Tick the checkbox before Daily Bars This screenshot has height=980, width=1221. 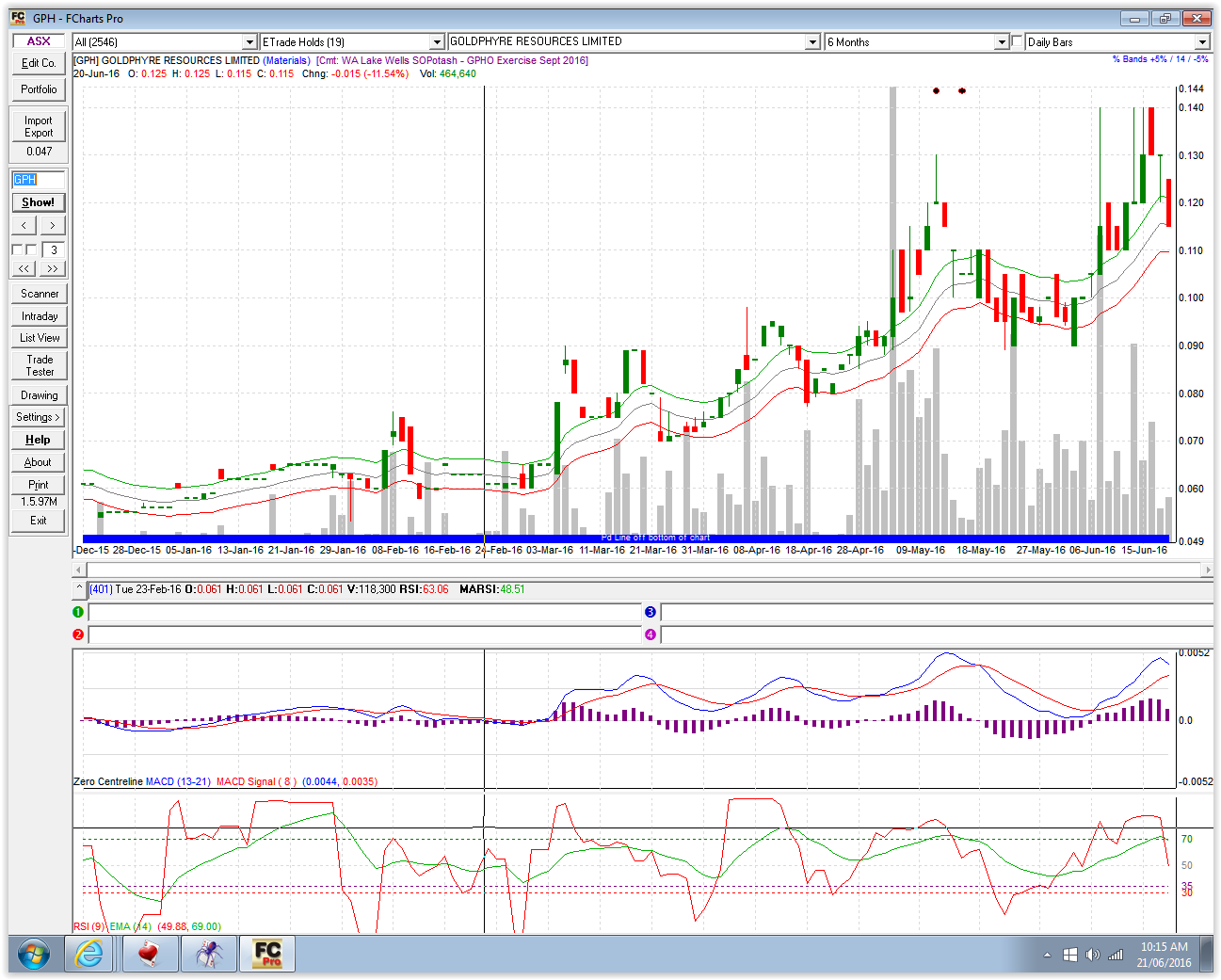pyautogui.click(x=1017, y=41)
